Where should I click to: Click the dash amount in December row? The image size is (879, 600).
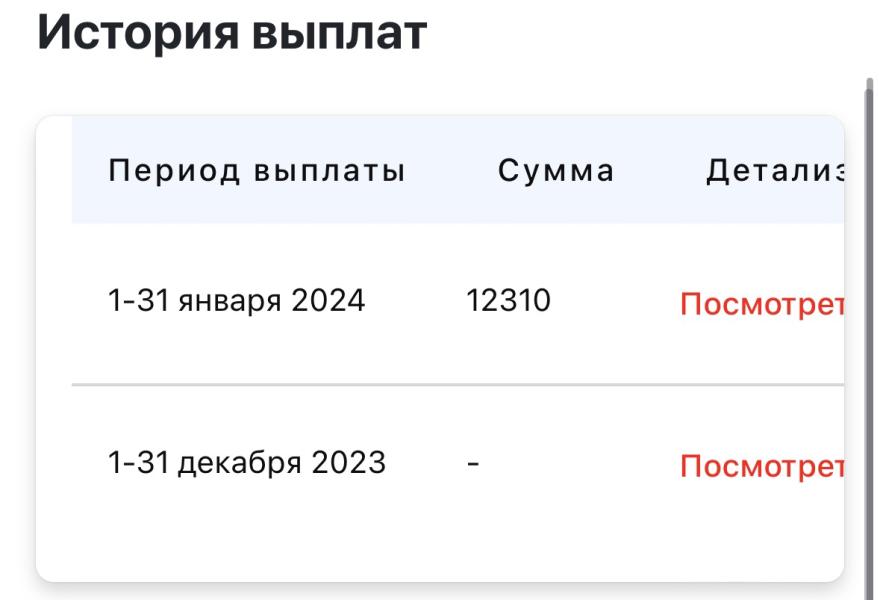[473, 464]
